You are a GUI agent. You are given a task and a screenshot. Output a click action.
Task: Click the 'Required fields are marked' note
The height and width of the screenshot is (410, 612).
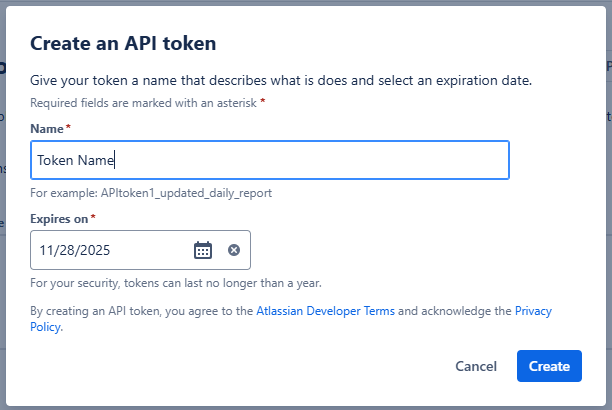coord(144,103)
